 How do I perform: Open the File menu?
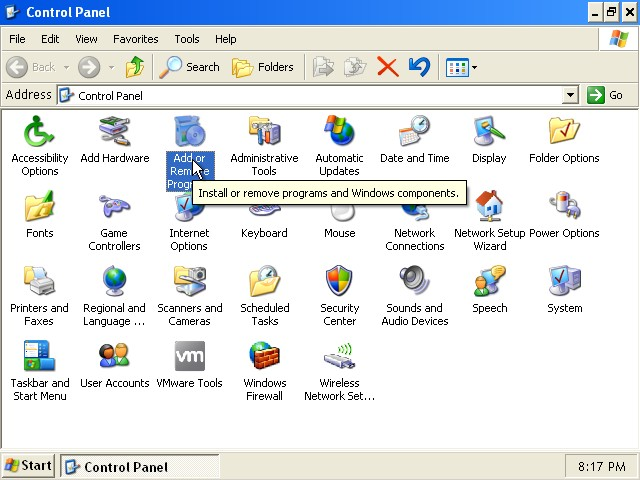17,39
